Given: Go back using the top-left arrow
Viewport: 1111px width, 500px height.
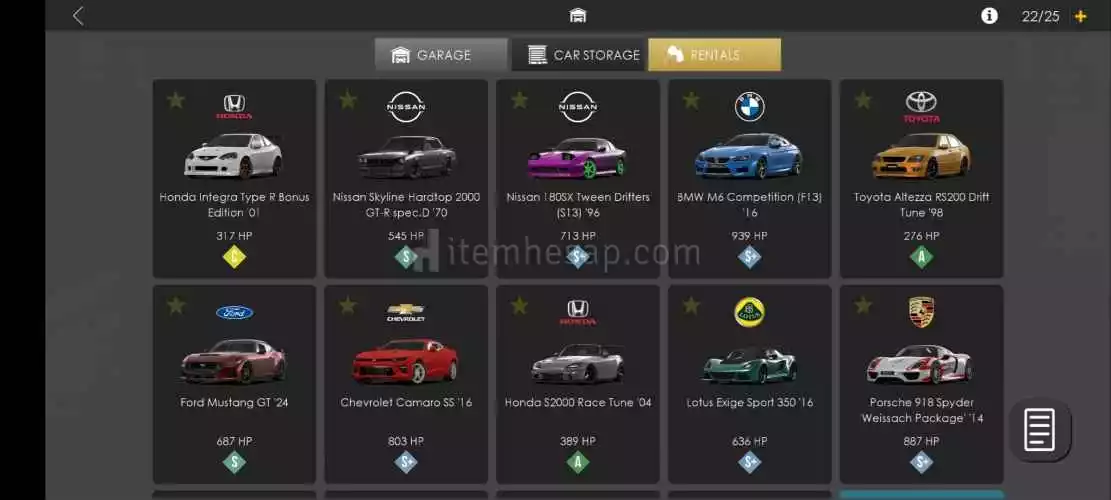Looking at the screenshot, I should (x=78, y=16).
